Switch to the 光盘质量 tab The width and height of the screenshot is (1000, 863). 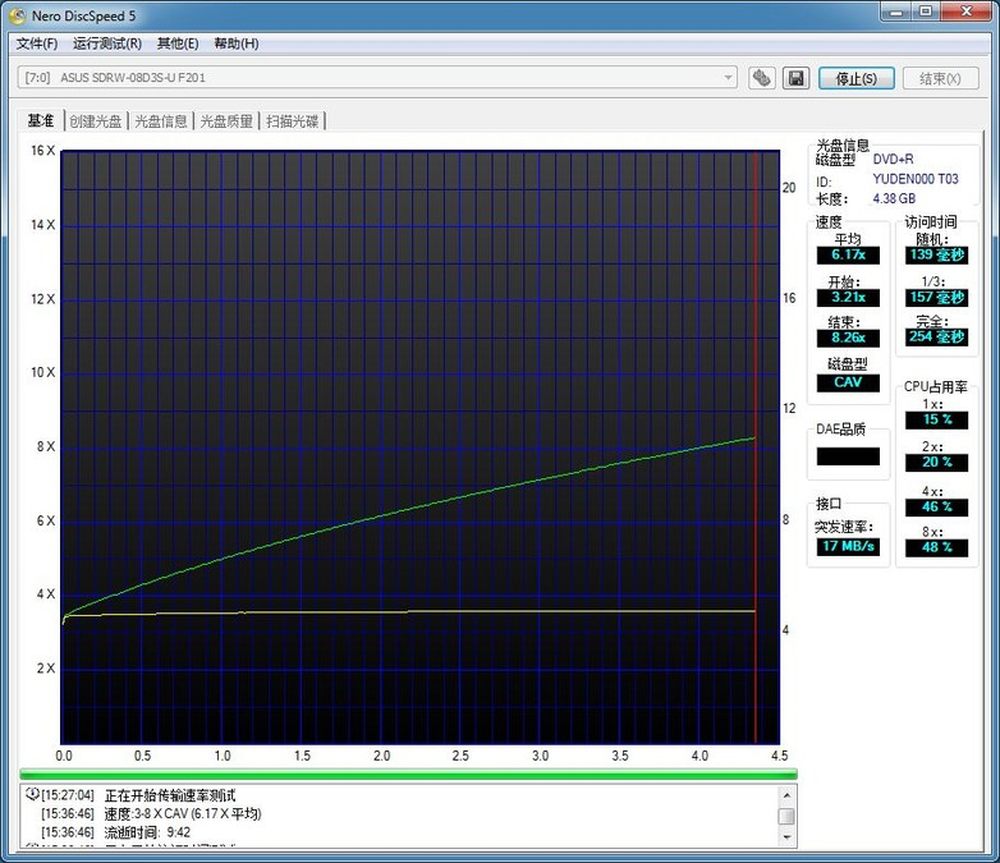[x=227, y=121]
